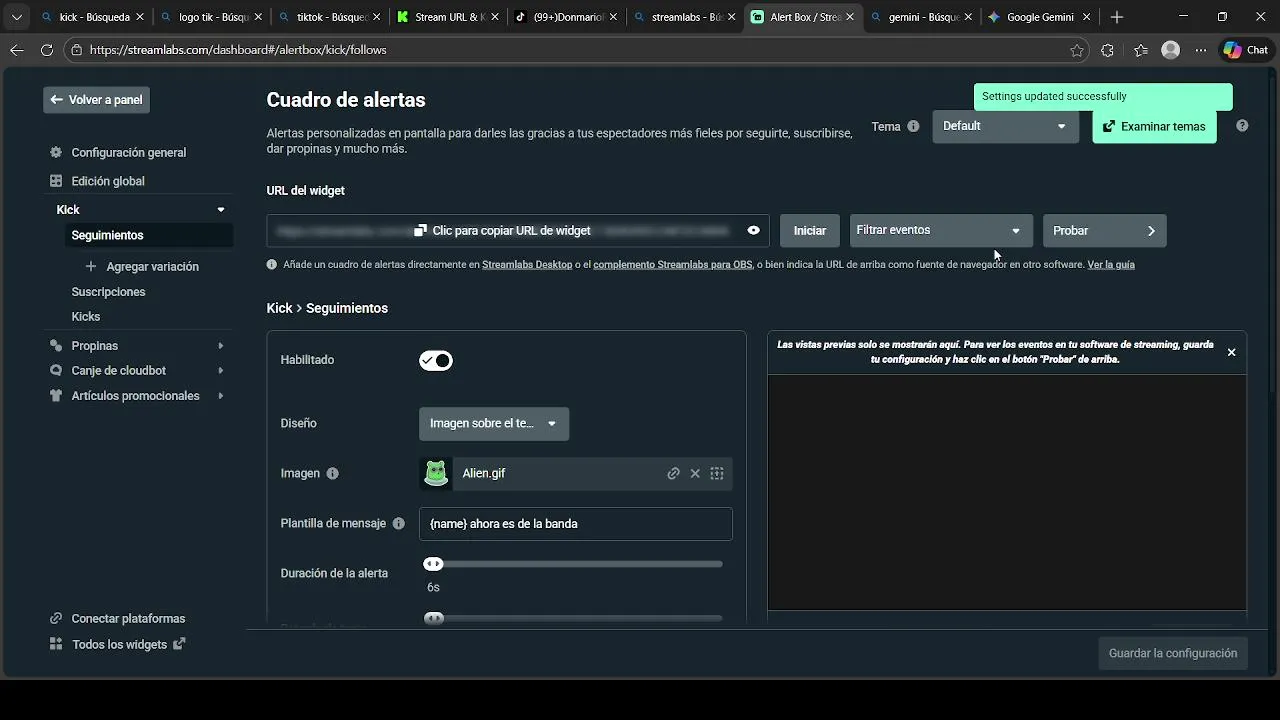Click the Propinas puzzle icon
The image size is (1280, 720).
point(56,346)
